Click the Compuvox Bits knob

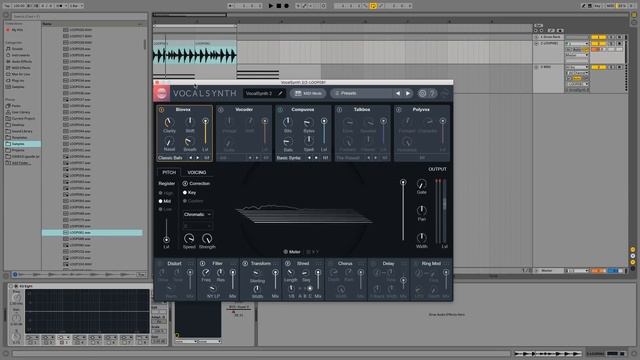pos(287,122)
